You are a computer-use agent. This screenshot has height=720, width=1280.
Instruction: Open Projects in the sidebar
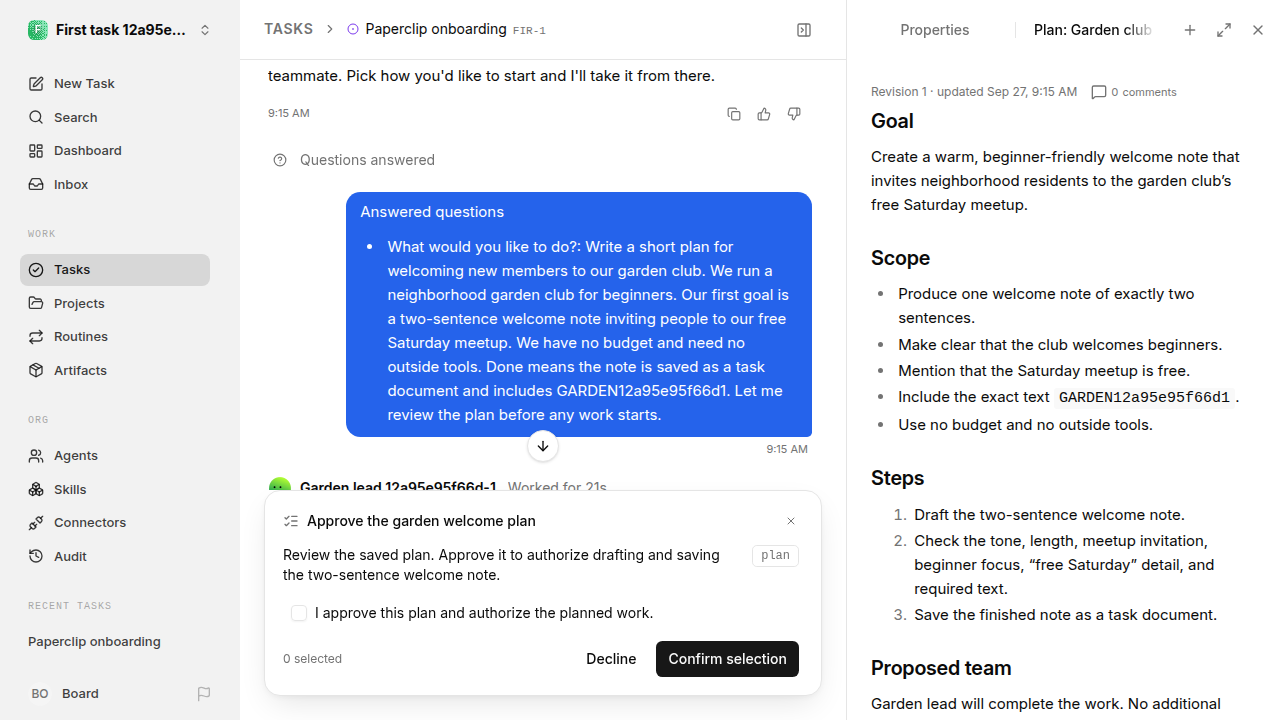point(115,303)
